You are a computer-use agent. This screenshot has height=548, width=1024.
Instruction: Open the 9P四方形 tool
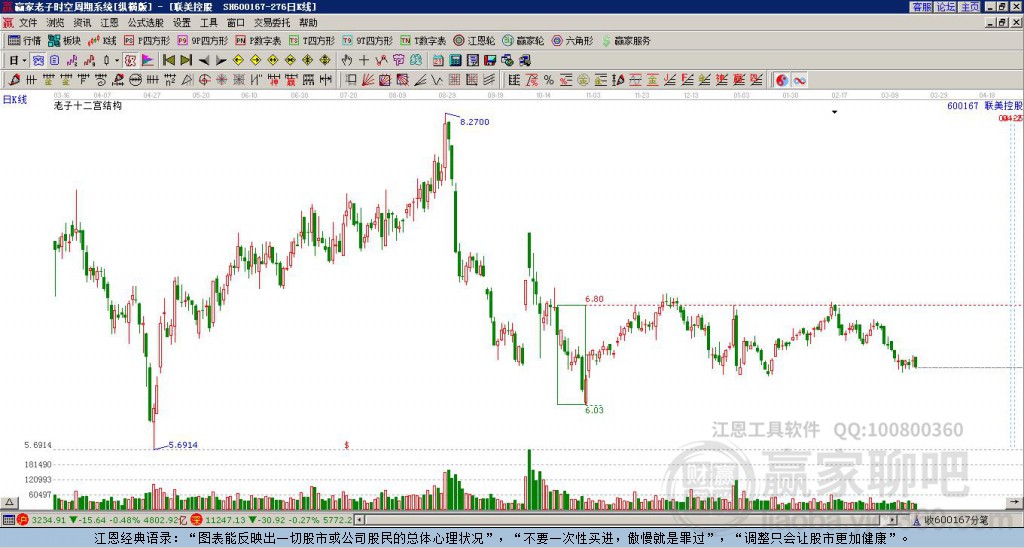pos(203,40)
